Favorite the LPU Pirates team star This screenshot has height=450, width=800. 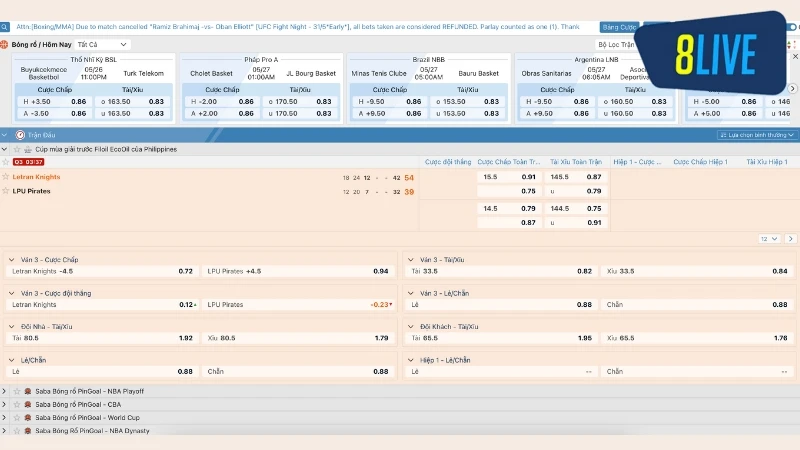tap(5, 191)
